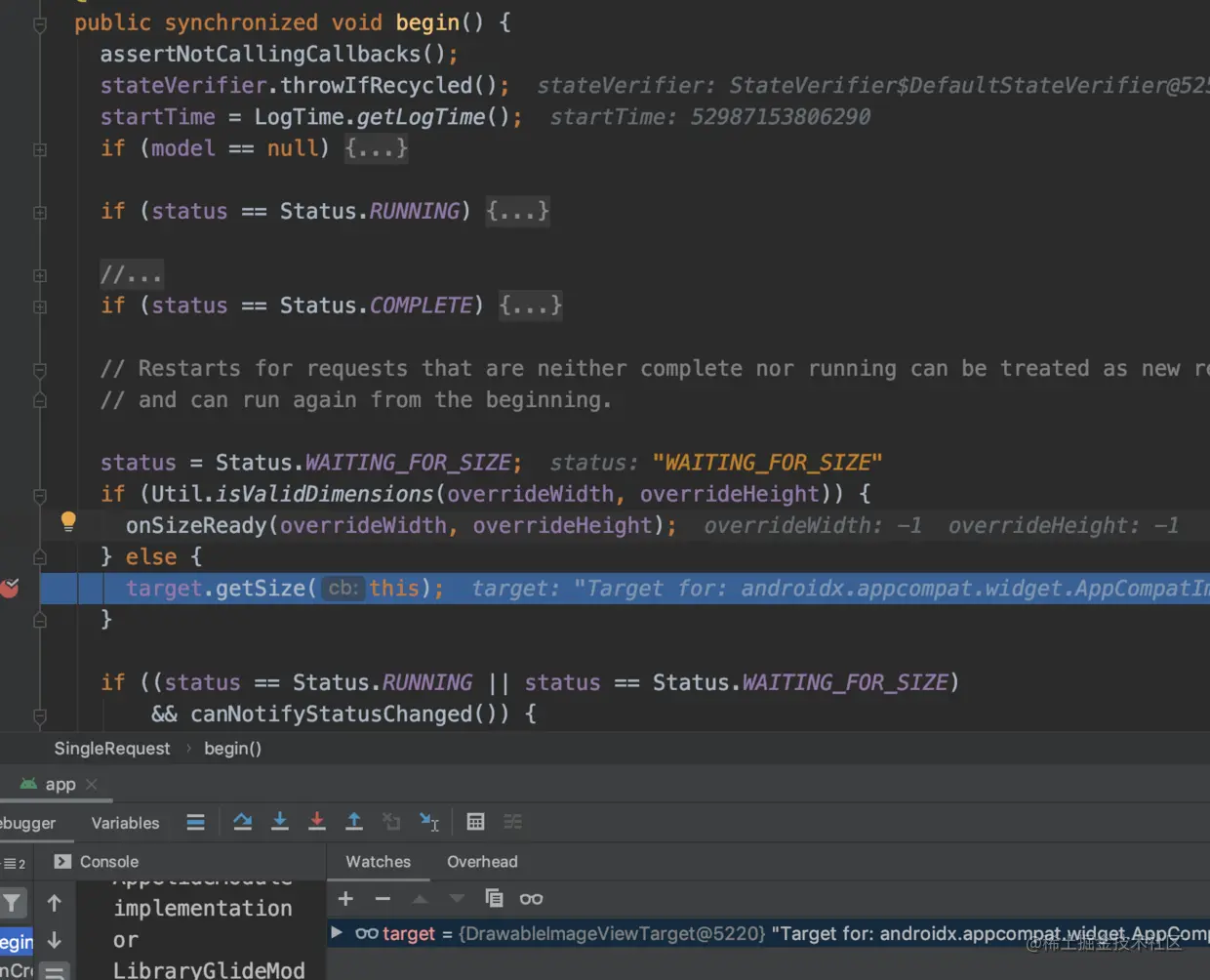Toggle the breakpoint at target.getSize line
Viewport: 1210px width, 980px height.
10,588
